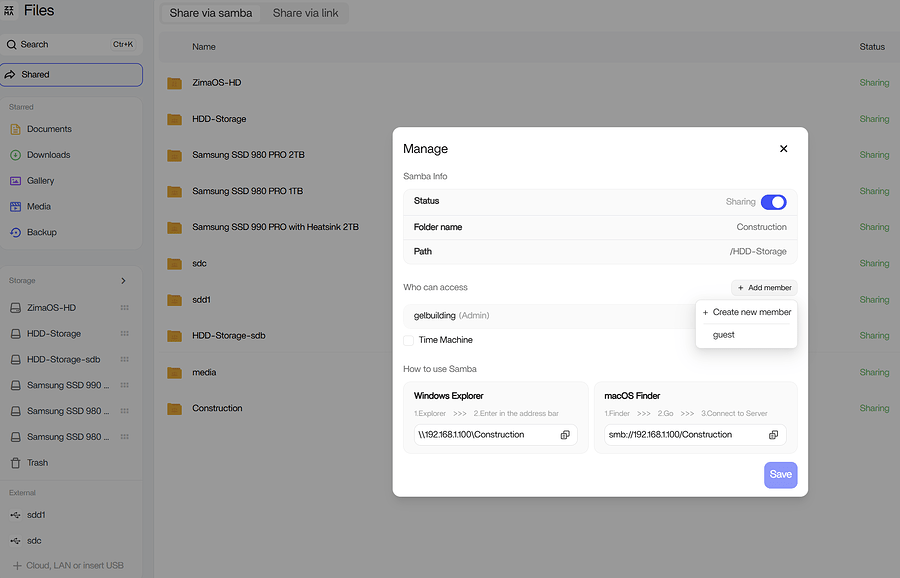Click Construction folder icon in shared list
900x578 pixels.
[x=174, y=409]
